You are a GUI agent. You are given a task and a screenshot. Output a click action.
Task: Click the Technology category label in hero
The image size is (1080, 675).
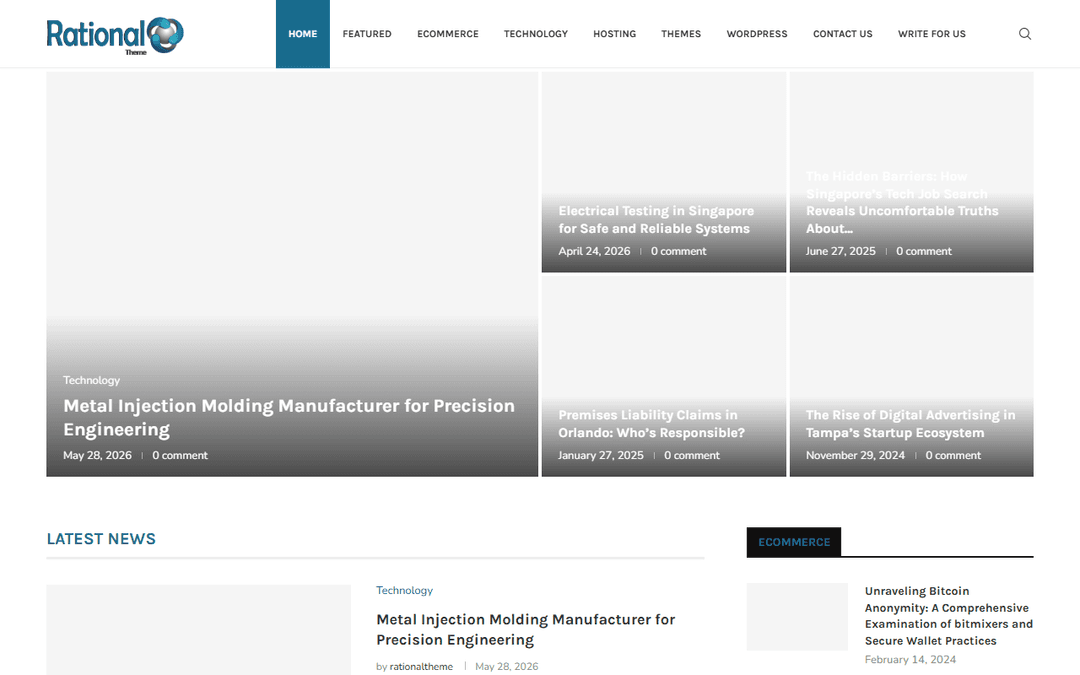pos(92,380)
